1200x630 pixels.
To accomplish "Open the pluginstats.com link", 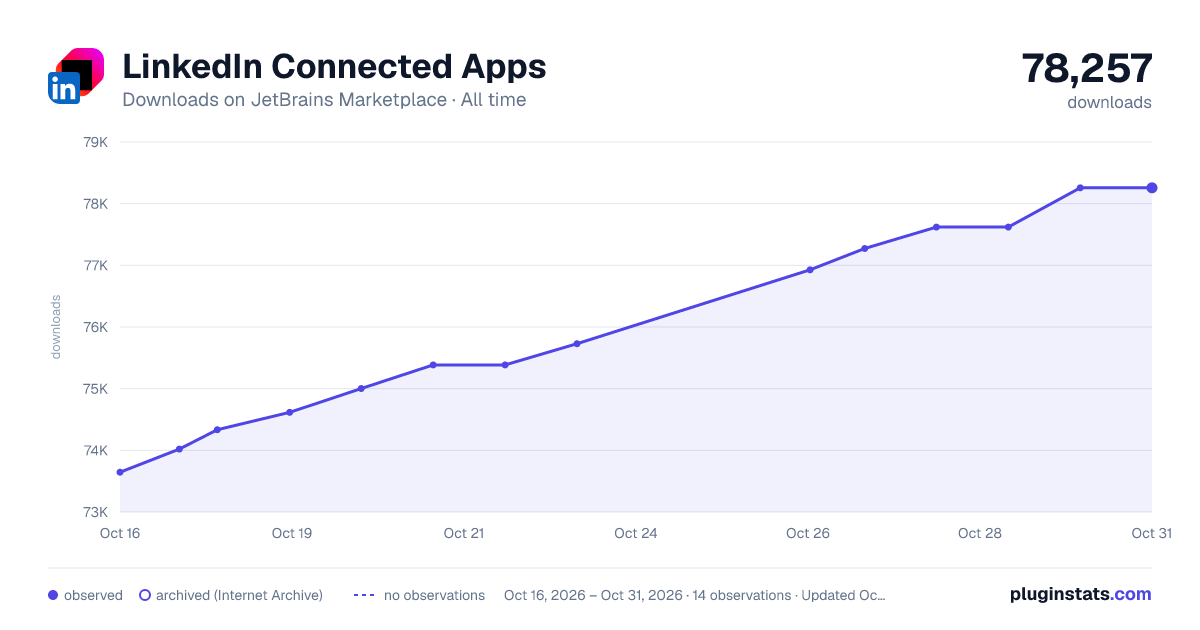I will click(1081, 594).
